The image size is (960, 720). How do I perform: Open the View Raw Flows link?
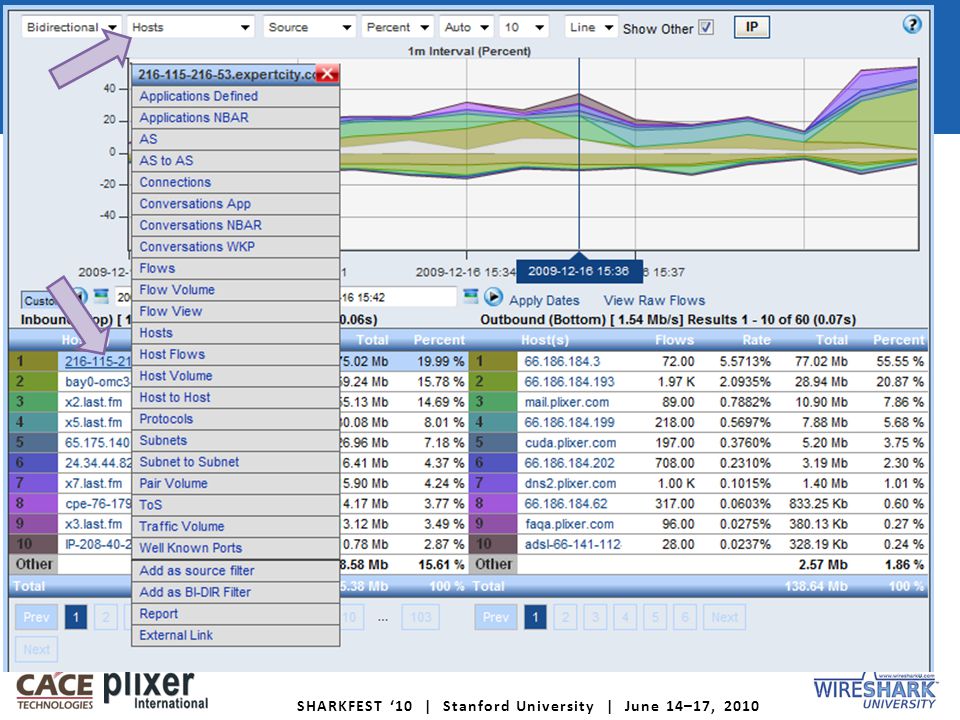click(654, 301)
